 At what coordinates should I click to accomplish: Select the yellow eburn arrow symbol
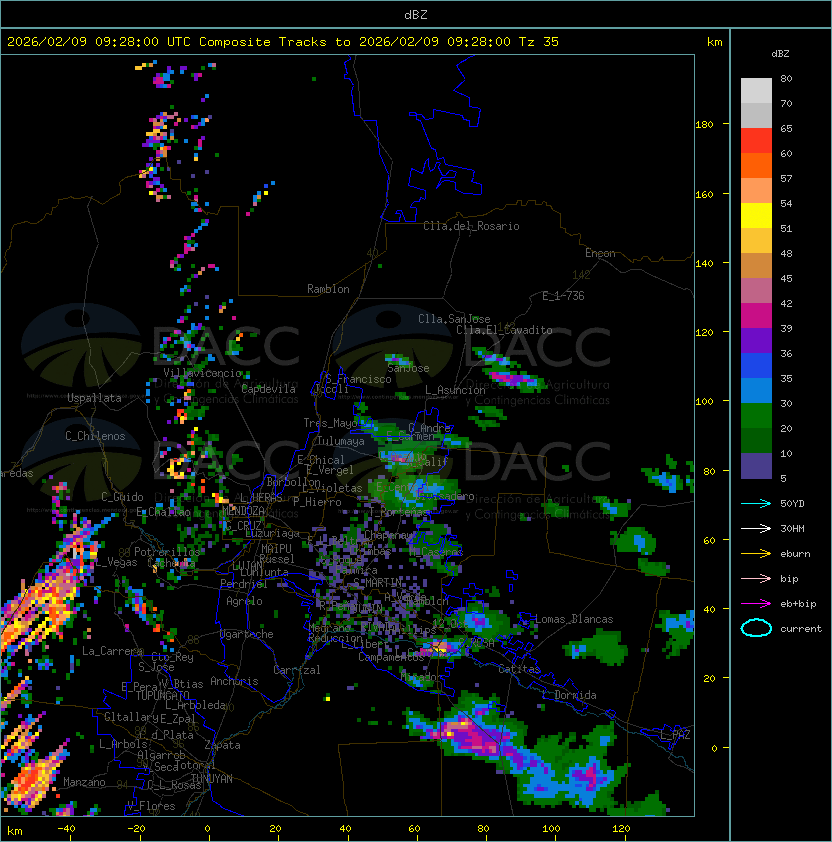pyautogui.click(x=756, y=554)
